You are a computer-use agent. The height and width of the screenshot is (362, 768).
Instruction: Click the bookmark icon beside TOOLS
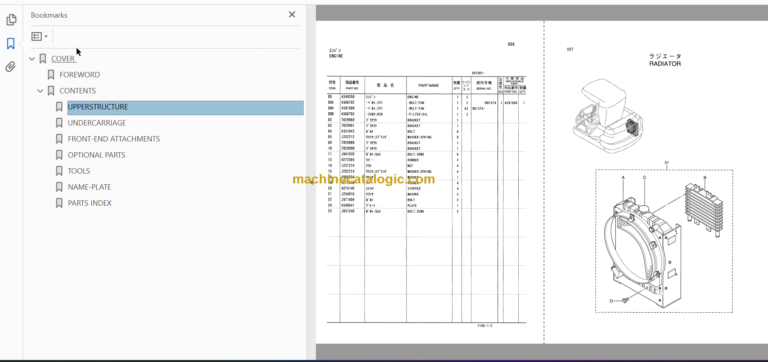pyautogui.click(x=59, y=171)
